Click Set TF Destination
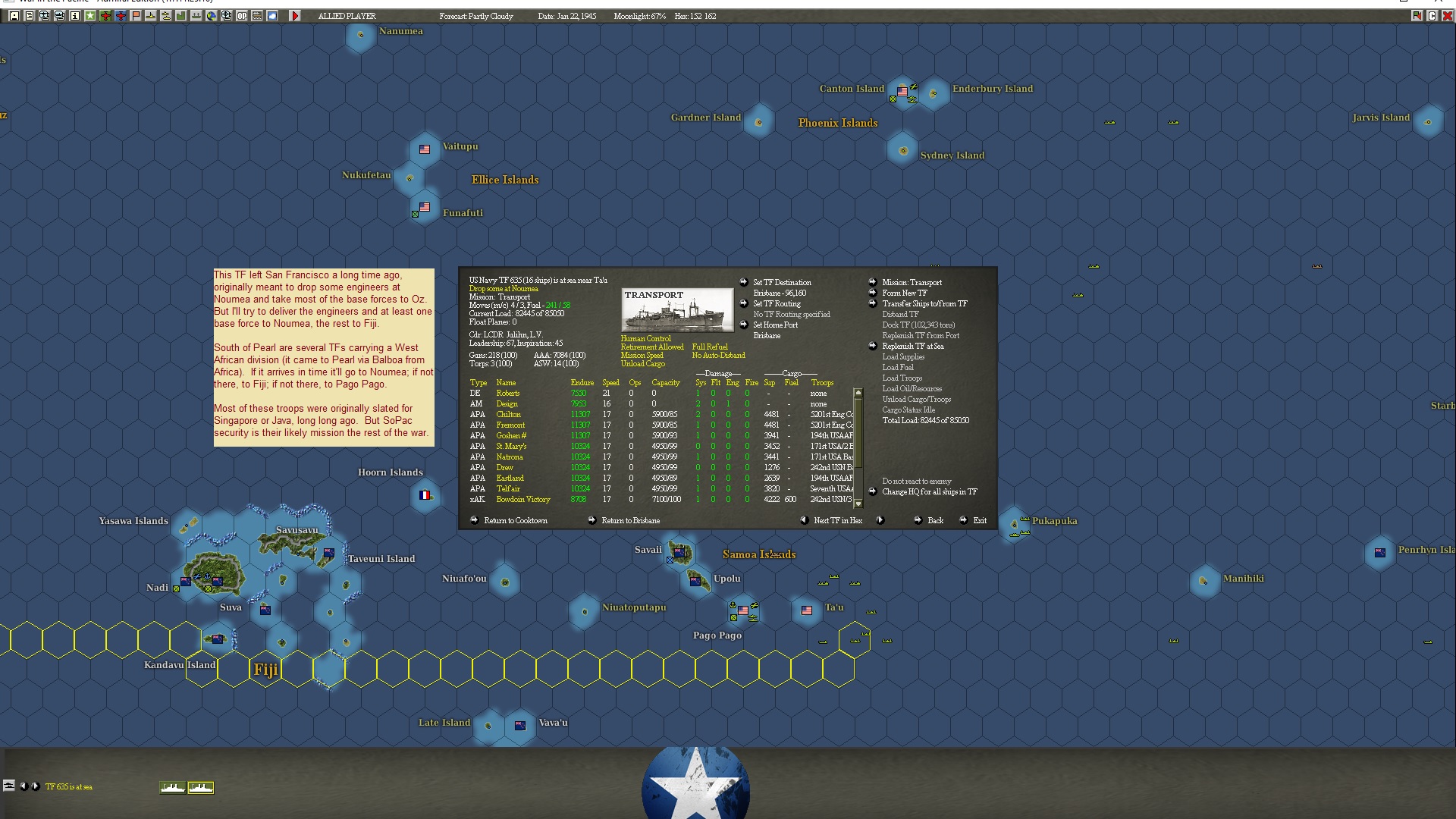This screenshot has width=1456, height=819. pyautogui.click(x=781, y=282)
